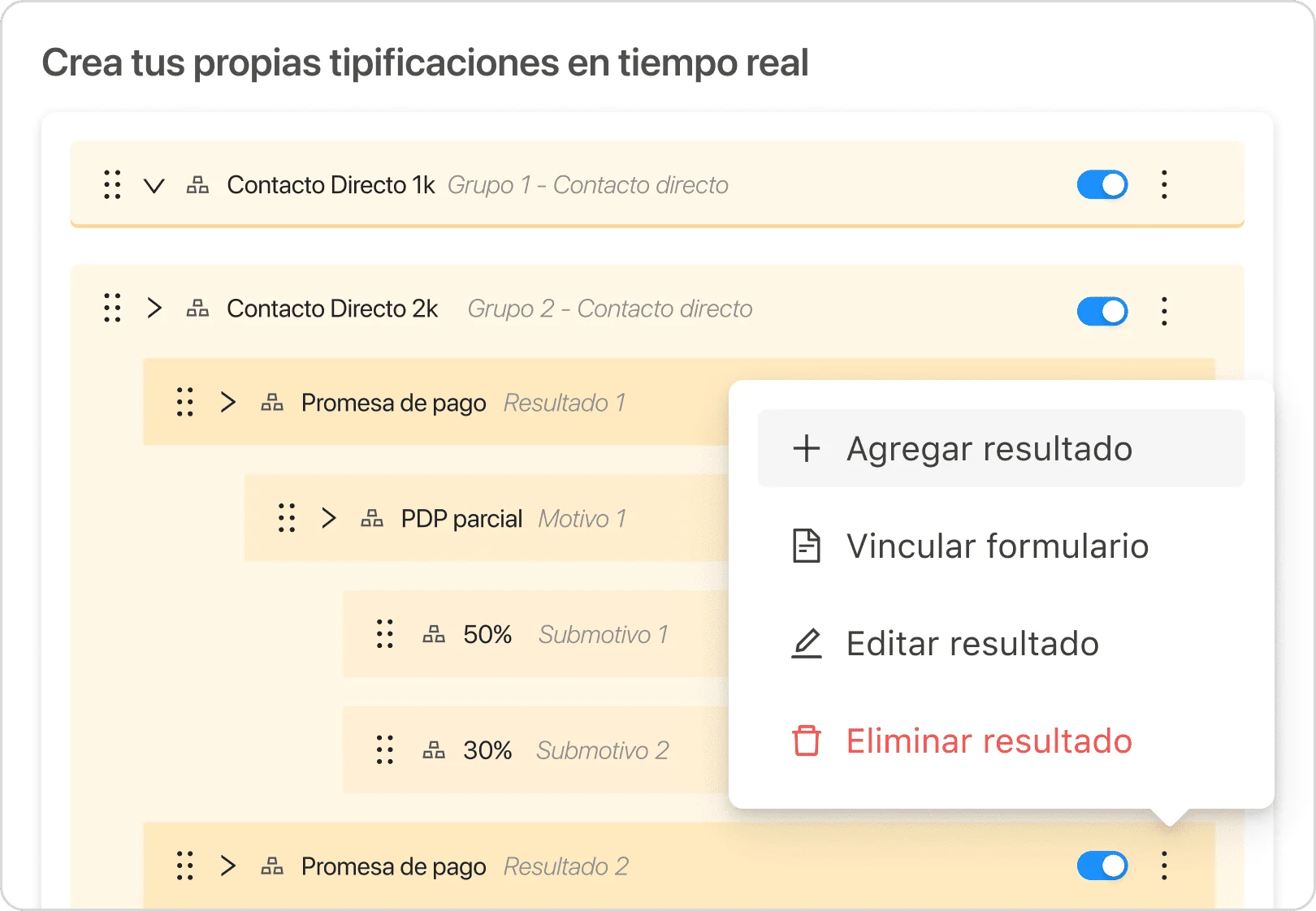Click the drag handle of the 50% submotivo
This screenshot has width=1316, height=911.
point(385,634)
